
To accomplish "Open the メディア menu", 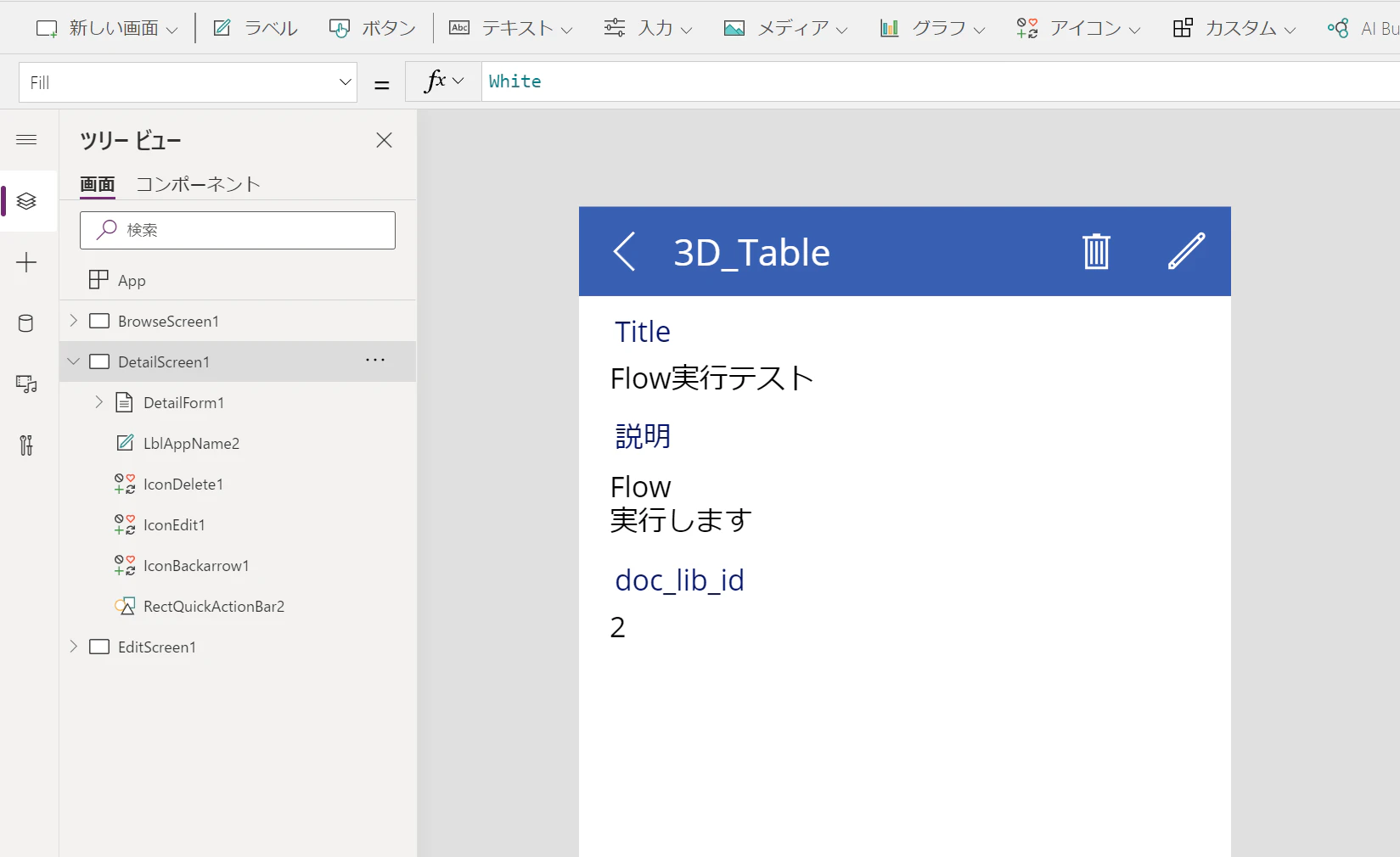I will (x=785, y=28).
